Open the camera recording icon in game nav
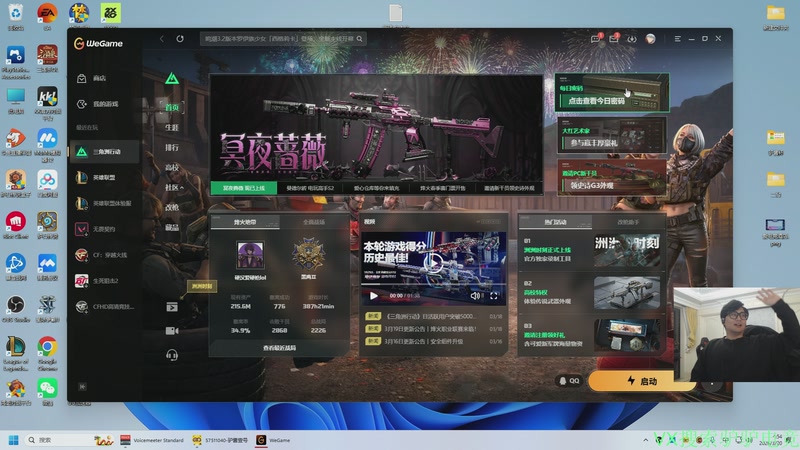Viewport: 800px width, 450px height. pyautogui.click(x=172, y=331)
